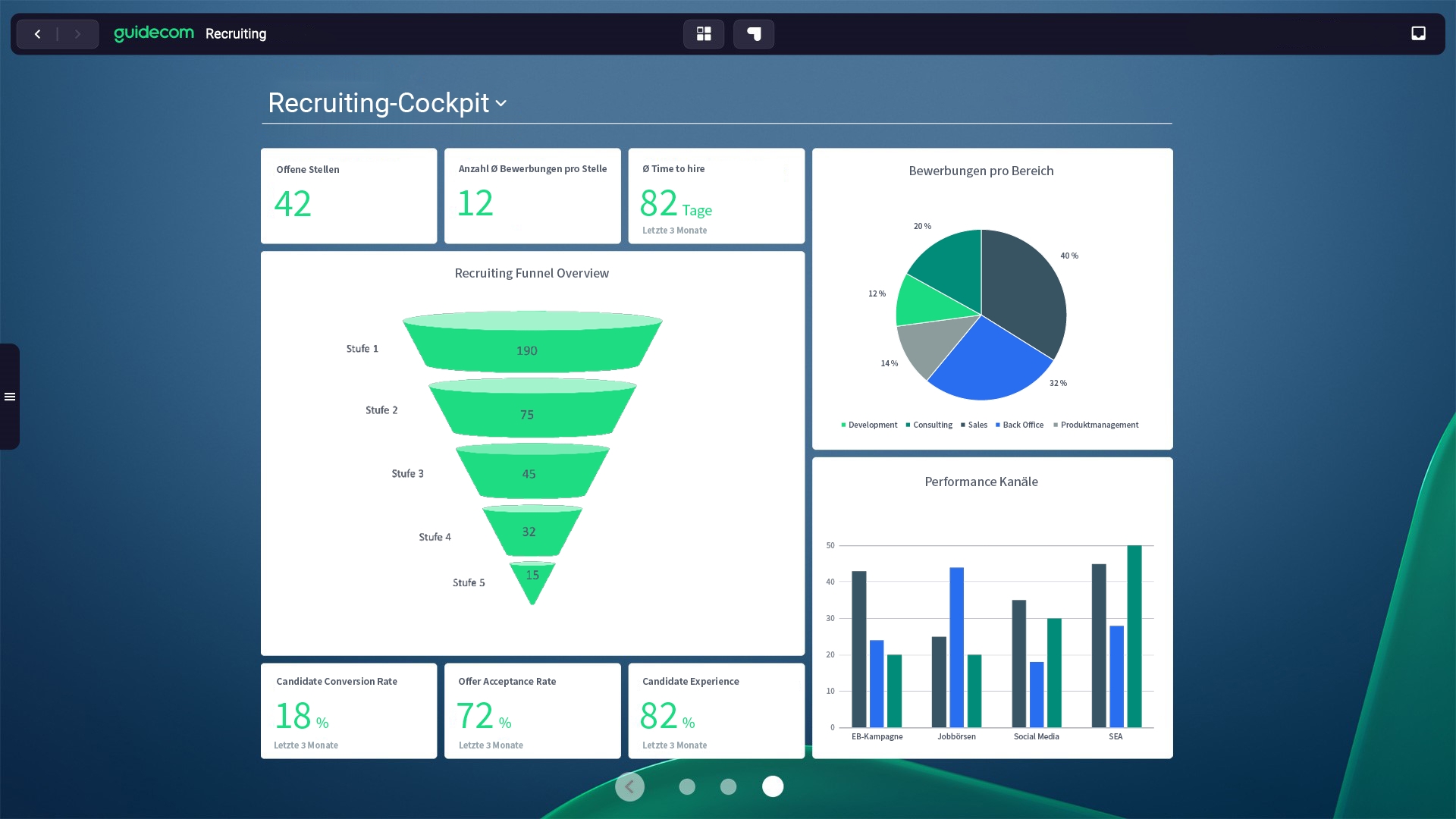Click the forward navigation arrow in top bar
The height and width of the screenshot is (819, 1456).
click(x=77, y=34)
